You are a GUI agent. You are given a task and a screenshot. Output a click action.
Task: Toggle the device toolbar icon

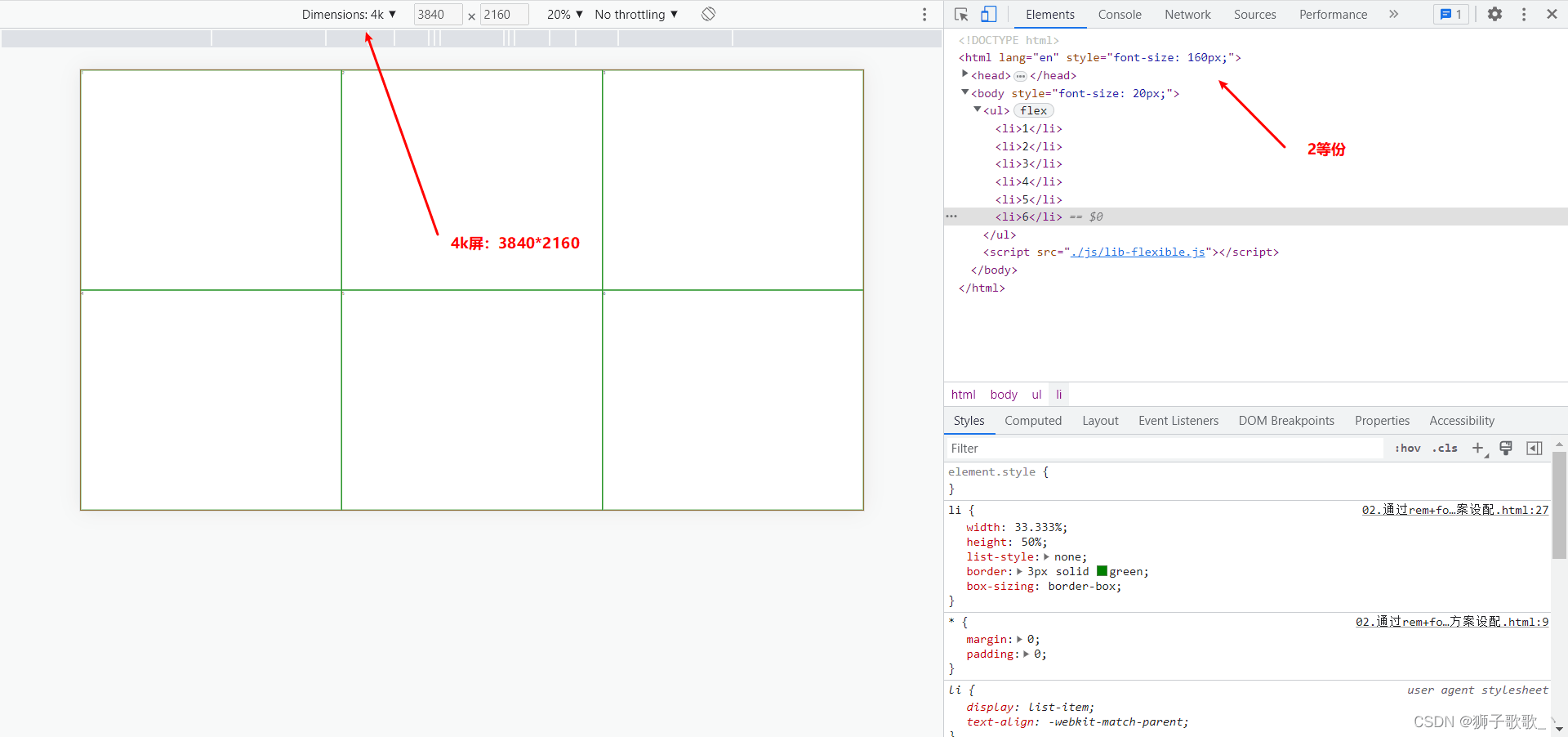(989, 14)
